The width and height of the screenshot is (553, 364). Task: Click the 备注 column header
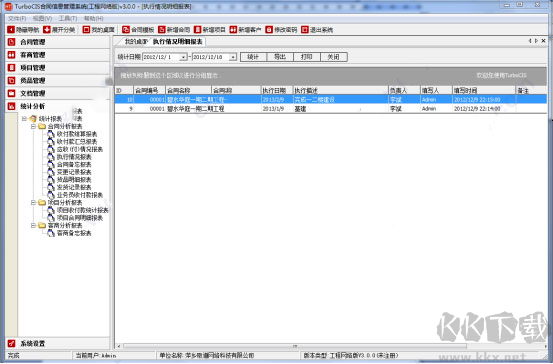pos(531,91)
